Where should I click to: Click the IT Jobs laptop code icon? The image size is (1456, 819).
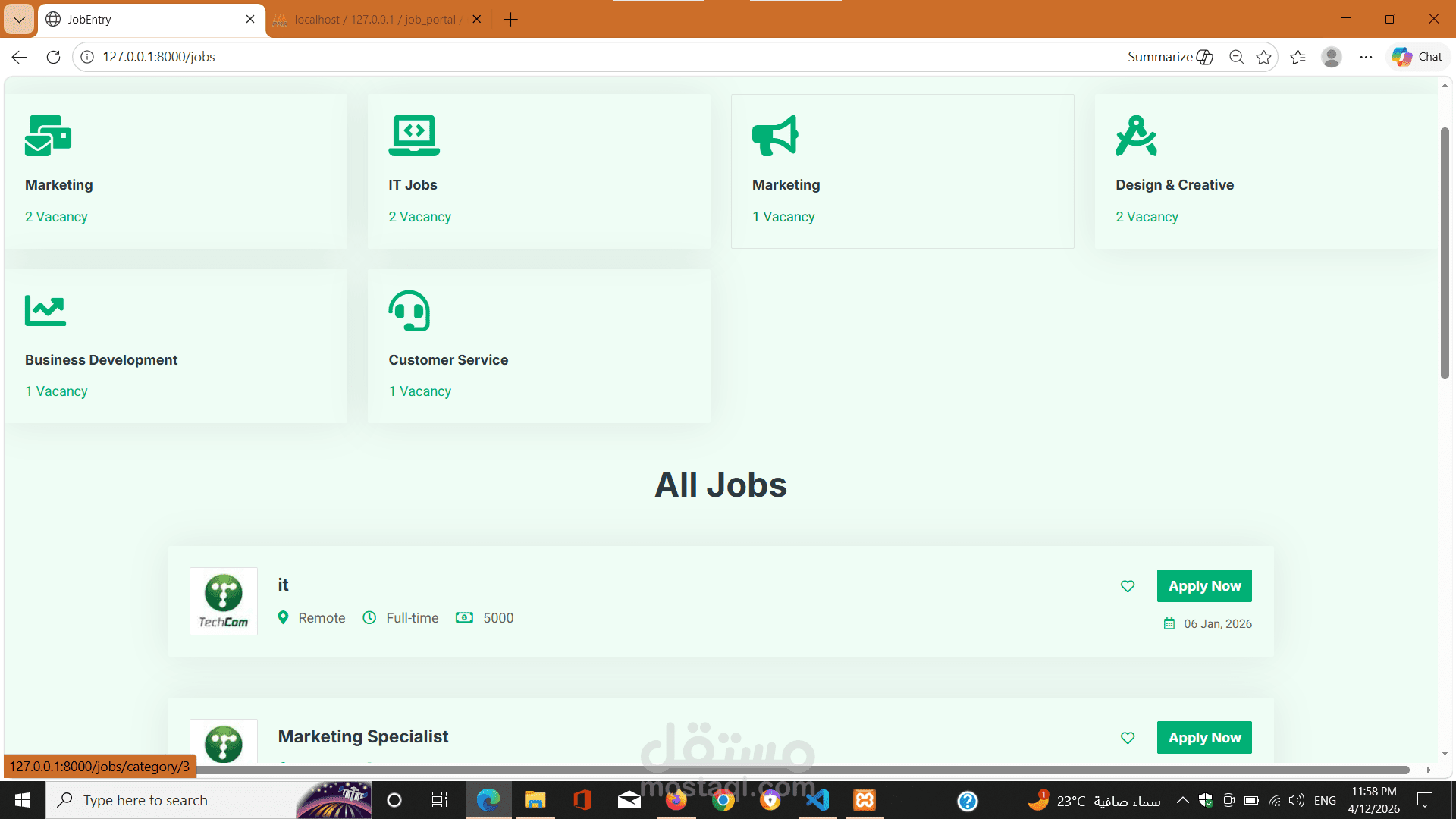[413, 136]
